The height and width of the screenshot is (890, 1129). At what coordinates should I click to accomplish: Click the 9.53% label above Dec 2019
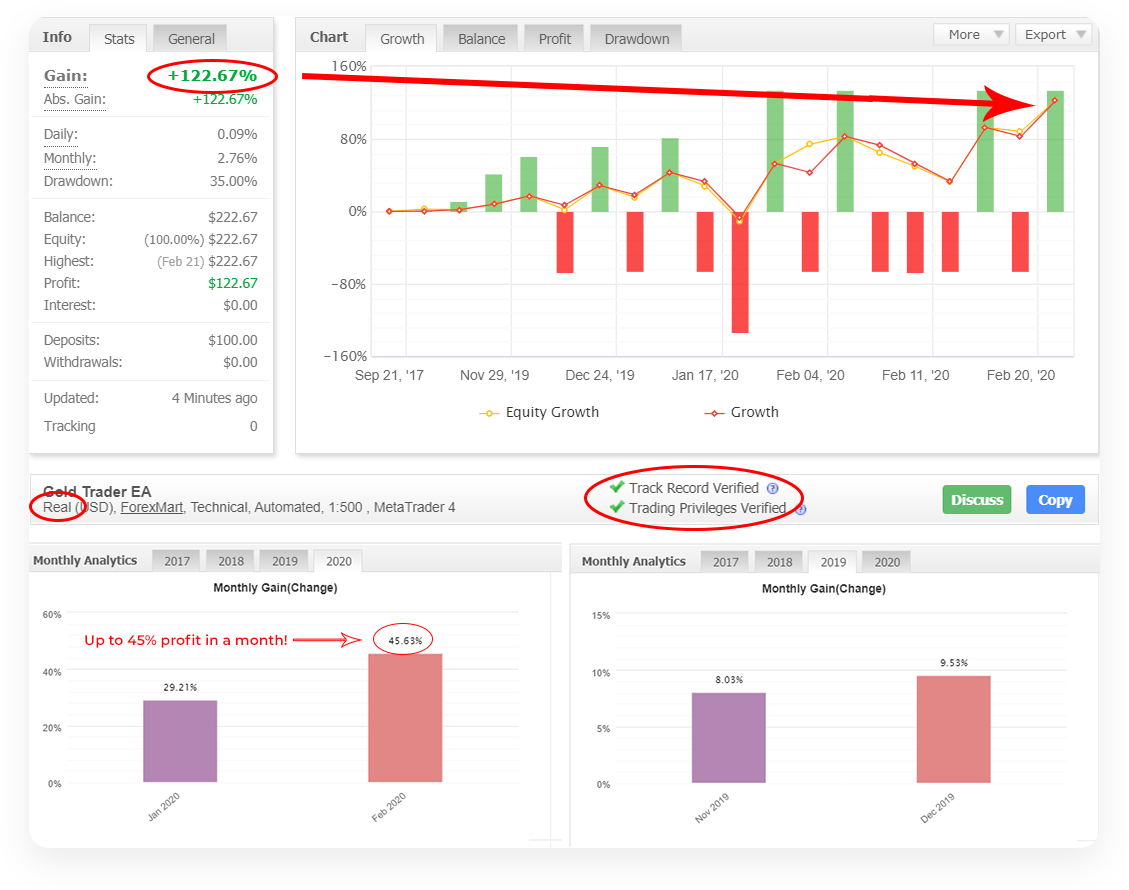pyautogui.click(x=953, y=662)
